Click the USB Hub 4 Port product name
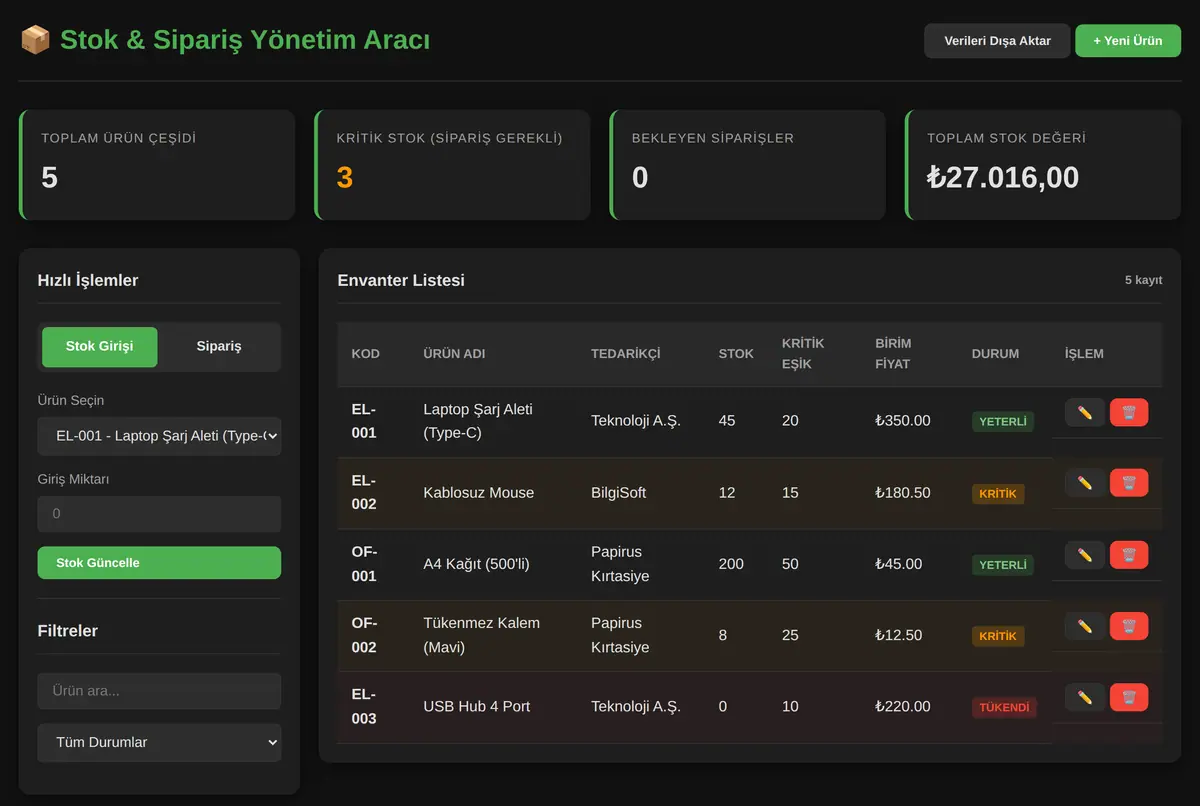1200x806 pixels. coord(477,707)
